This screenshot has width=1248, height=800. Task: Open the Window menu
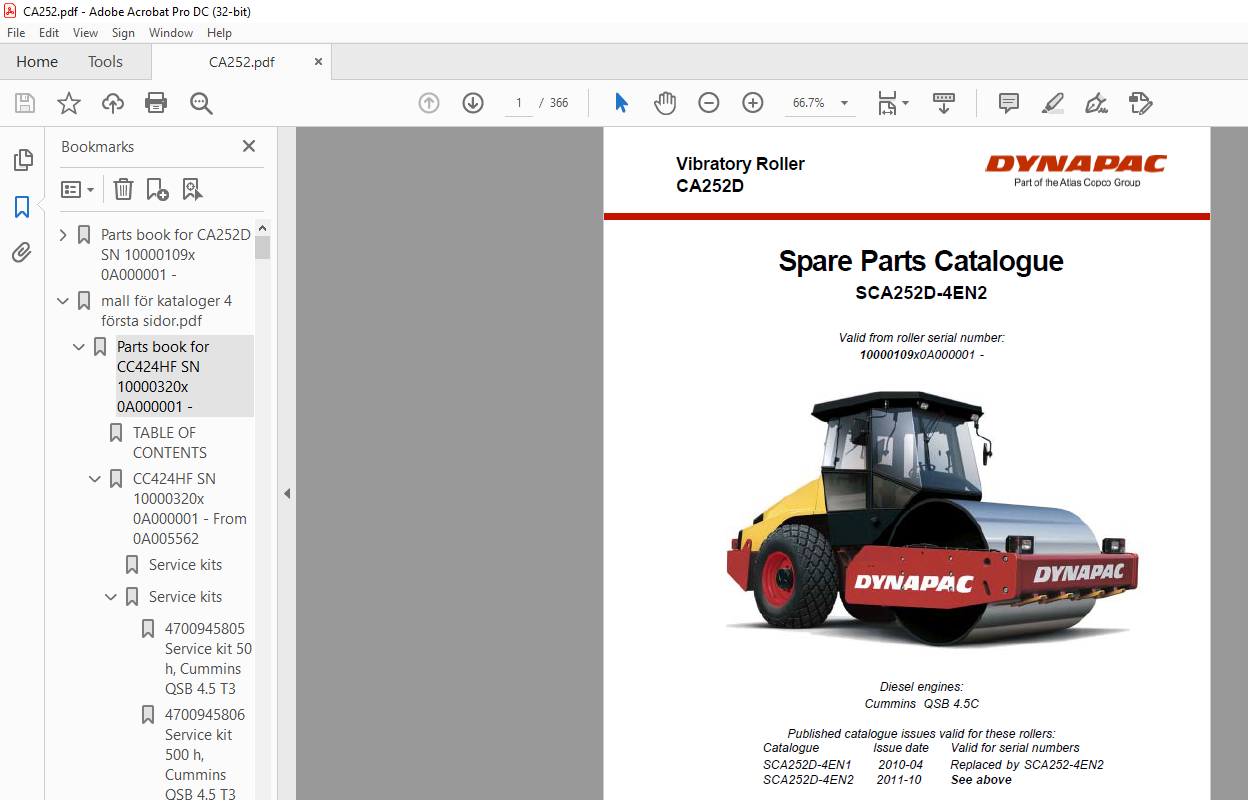tap(171, 33)
